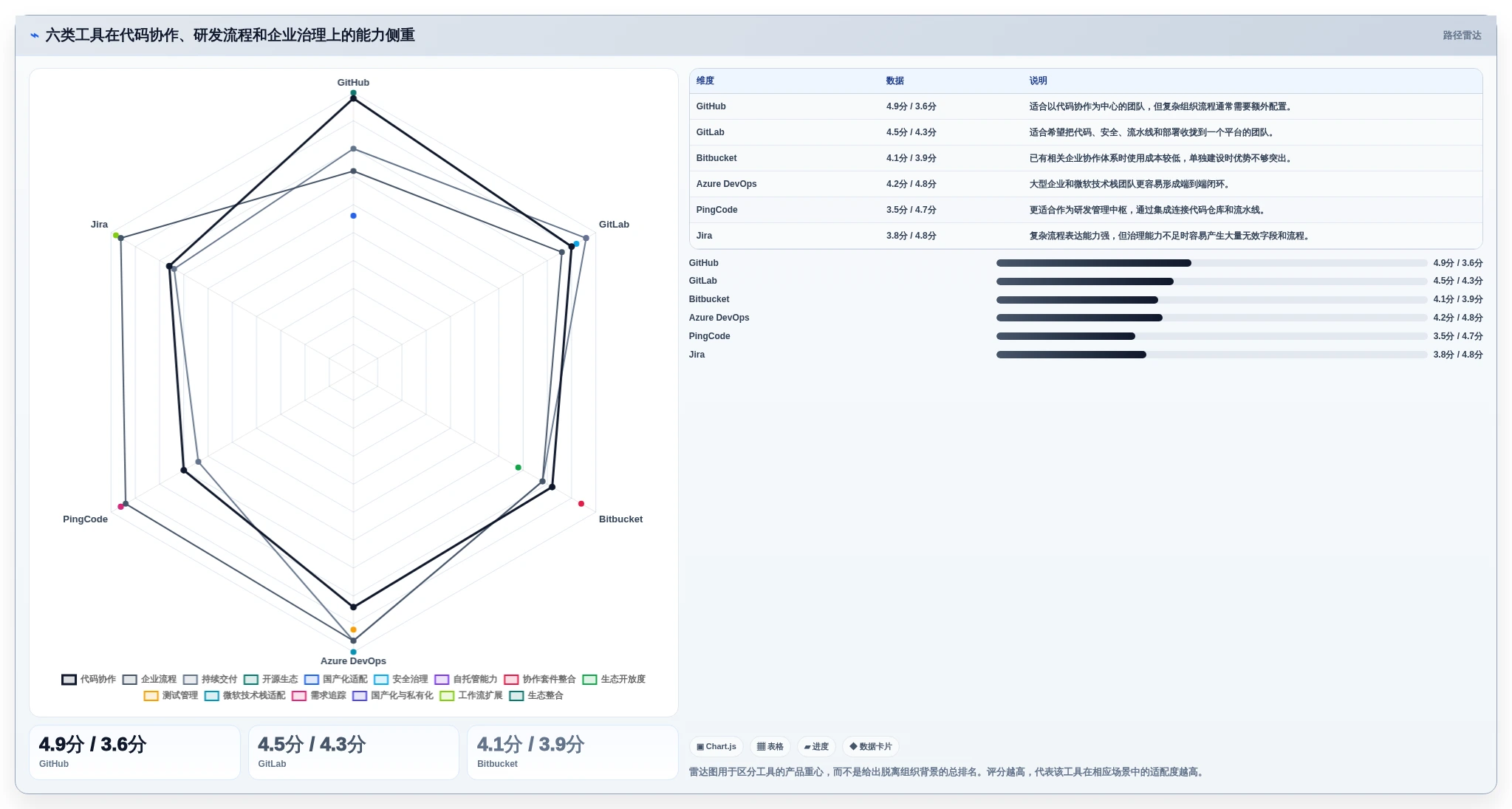Click the 进度 tag chip

pos(816,747)
